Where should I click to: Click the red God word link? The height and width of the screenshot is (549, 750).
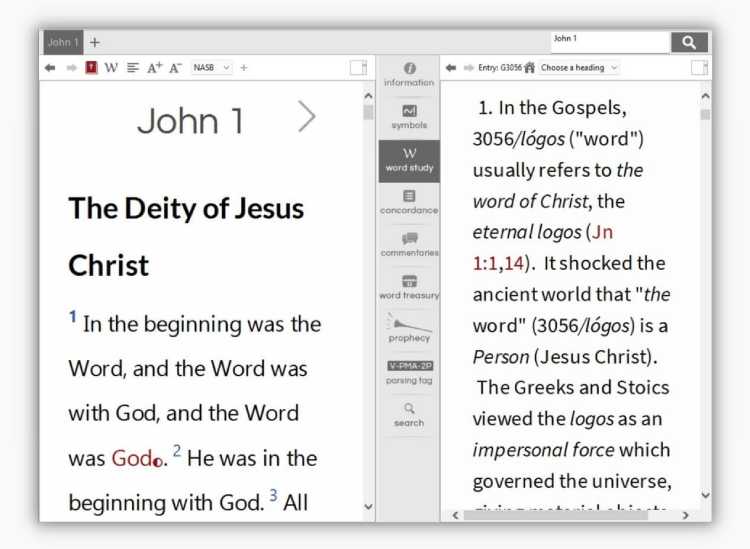point(131,458)
